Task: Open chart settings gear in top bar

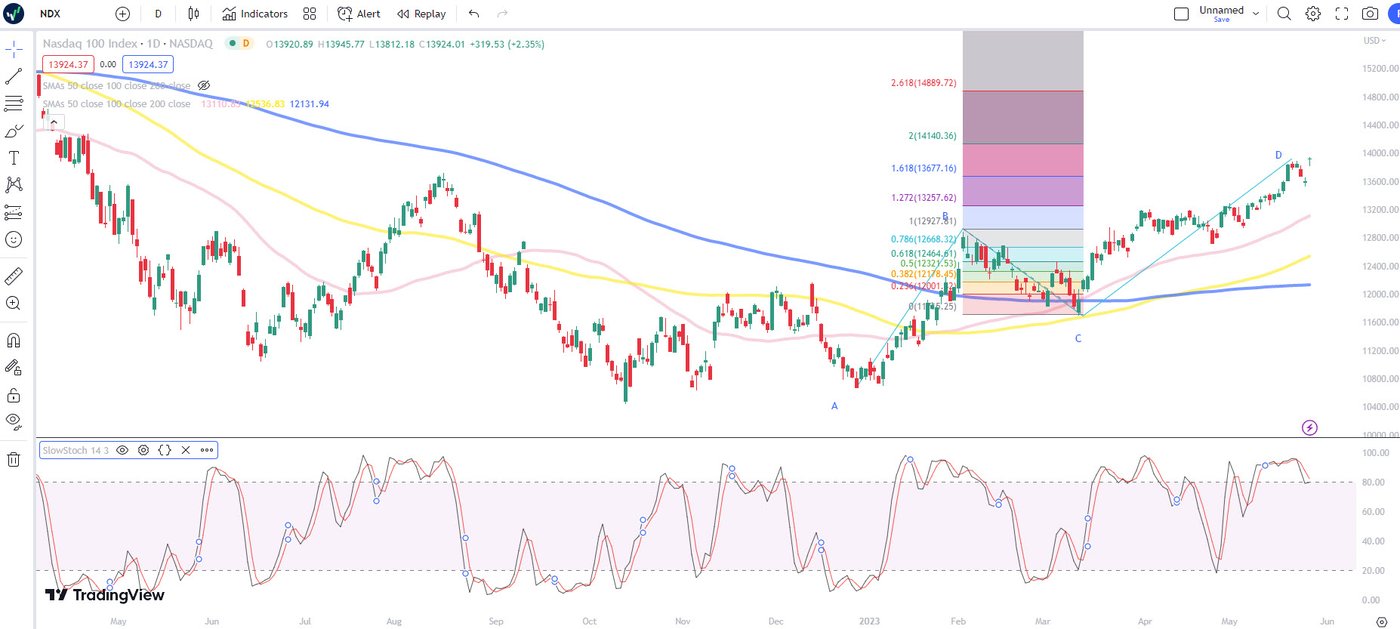Action: (x=1313, y=14)
